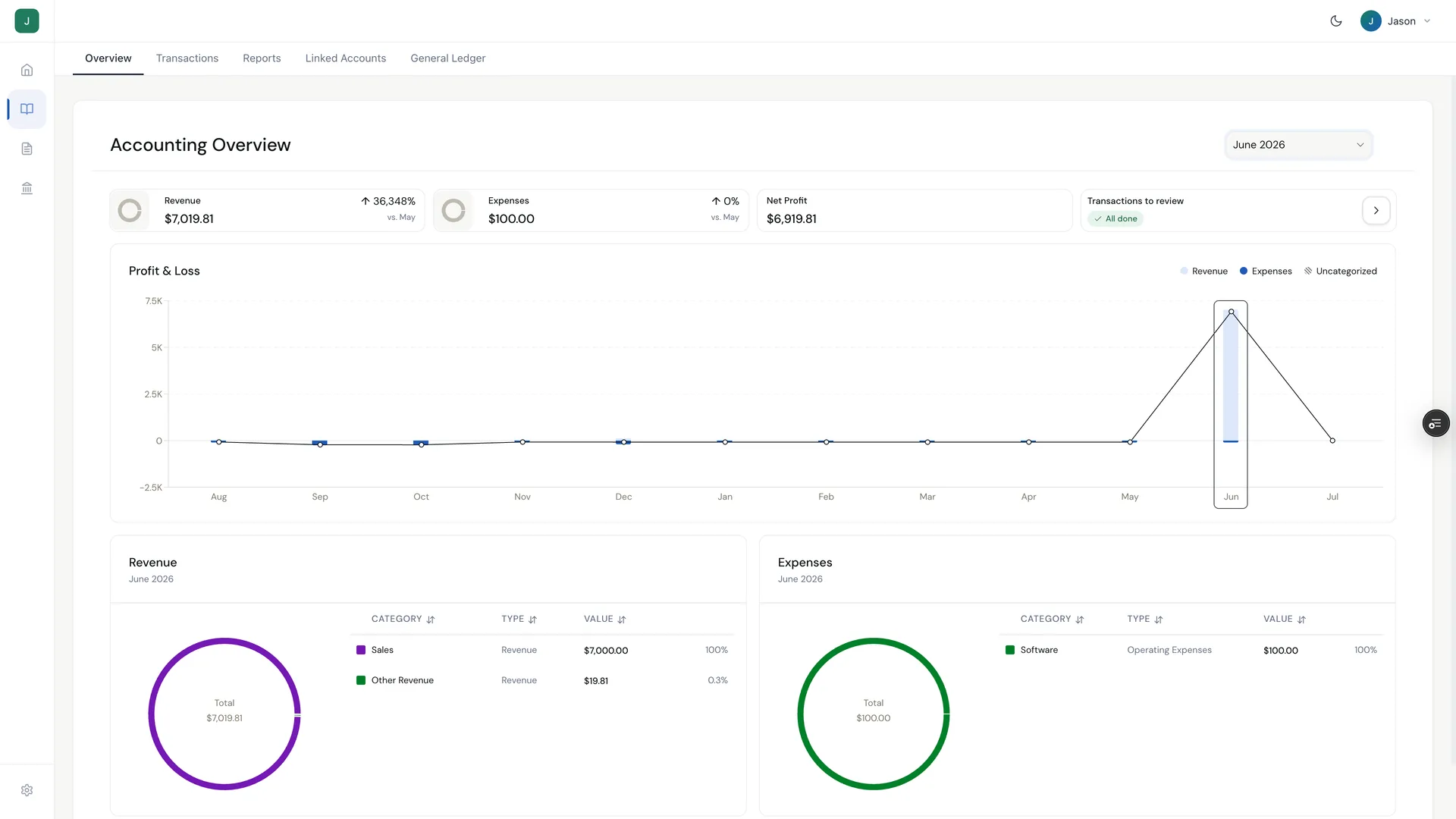
Task: Click the $7,000.00 Sales value
Action: (x=606, y=651)
